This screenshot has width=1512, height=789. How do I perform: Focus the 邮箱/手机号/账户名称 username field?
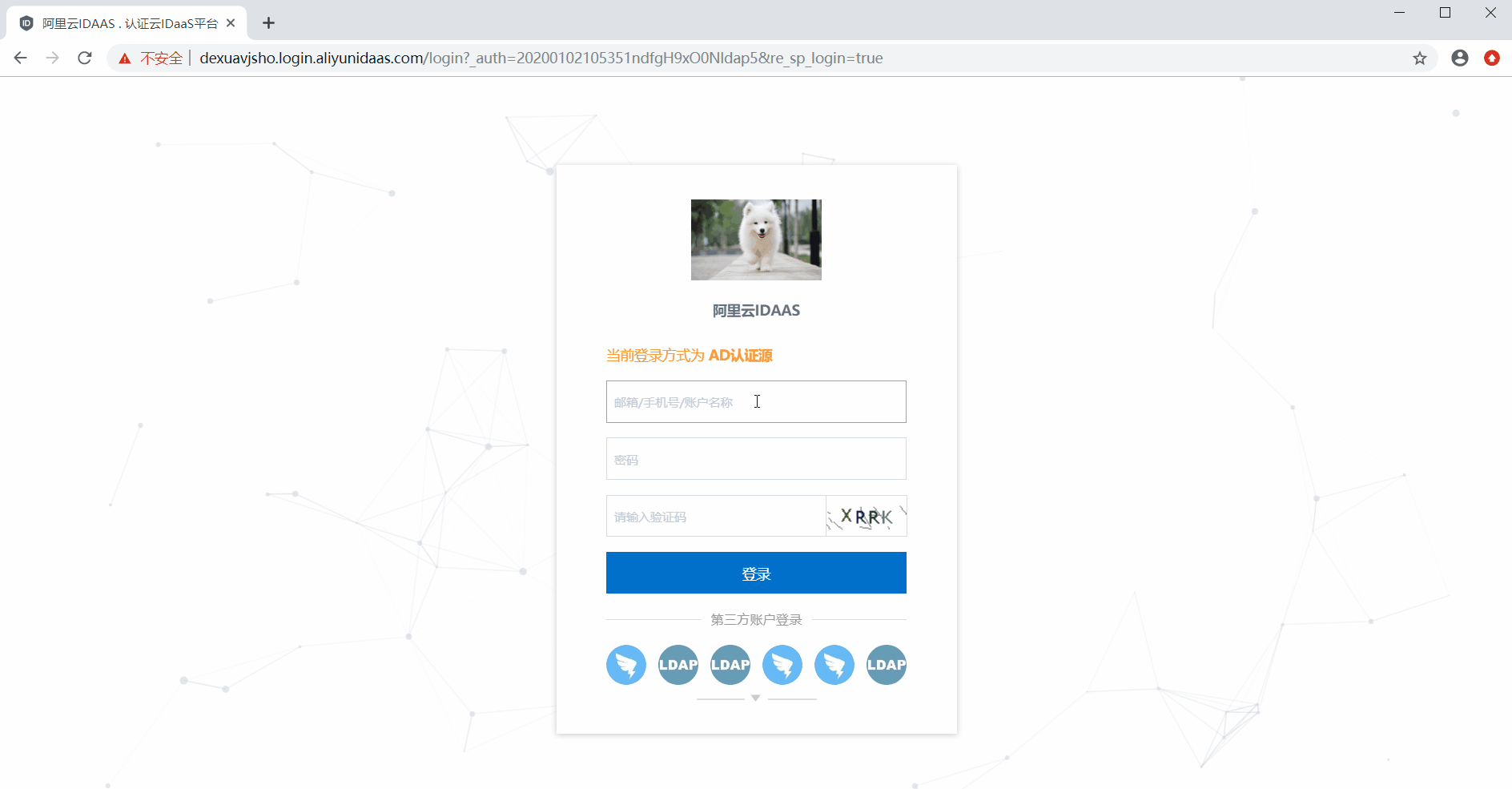(756, 401)
